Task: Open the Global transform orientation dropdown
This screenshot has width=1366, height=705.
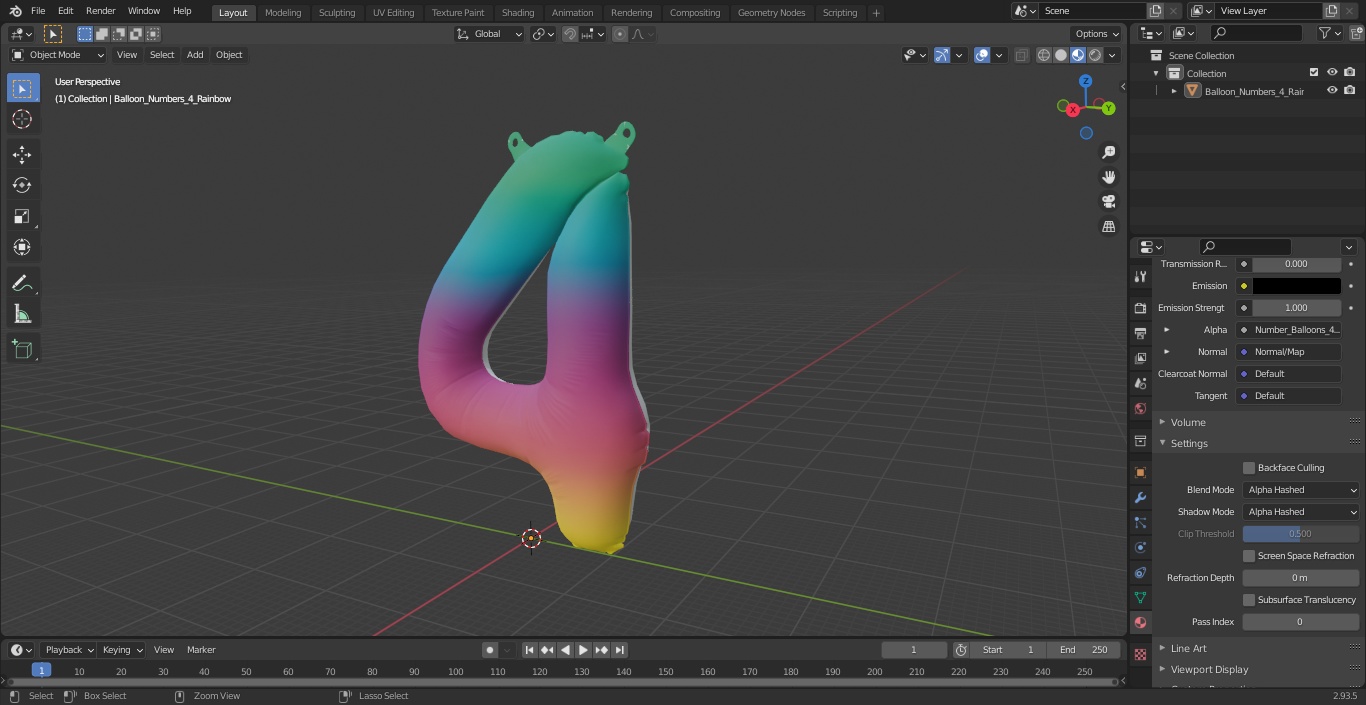Action: click(490, 34)
